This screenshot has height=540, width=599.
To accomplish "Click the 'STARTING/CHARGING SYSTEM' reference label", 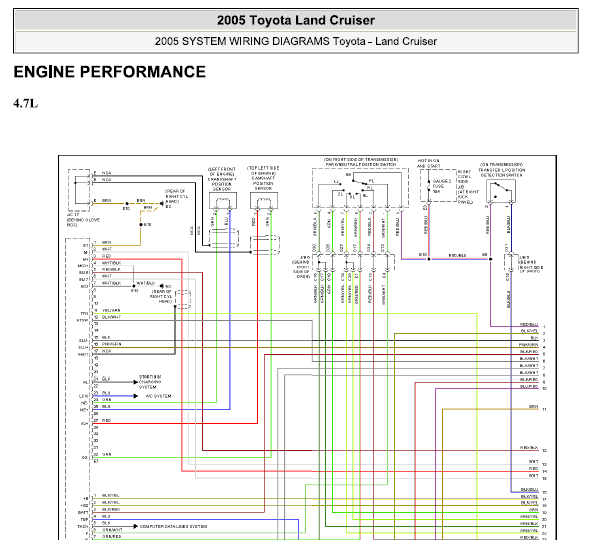I will point(150,382).
